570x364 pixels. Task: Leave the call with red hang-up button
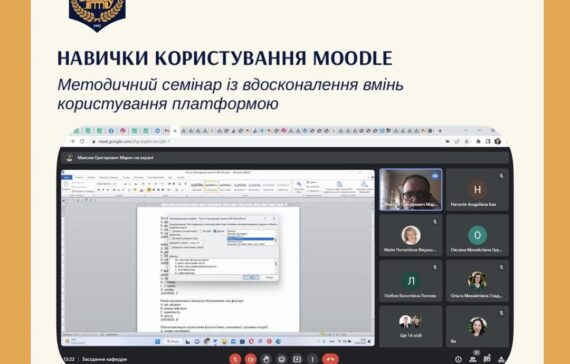[x=330, y=359]
